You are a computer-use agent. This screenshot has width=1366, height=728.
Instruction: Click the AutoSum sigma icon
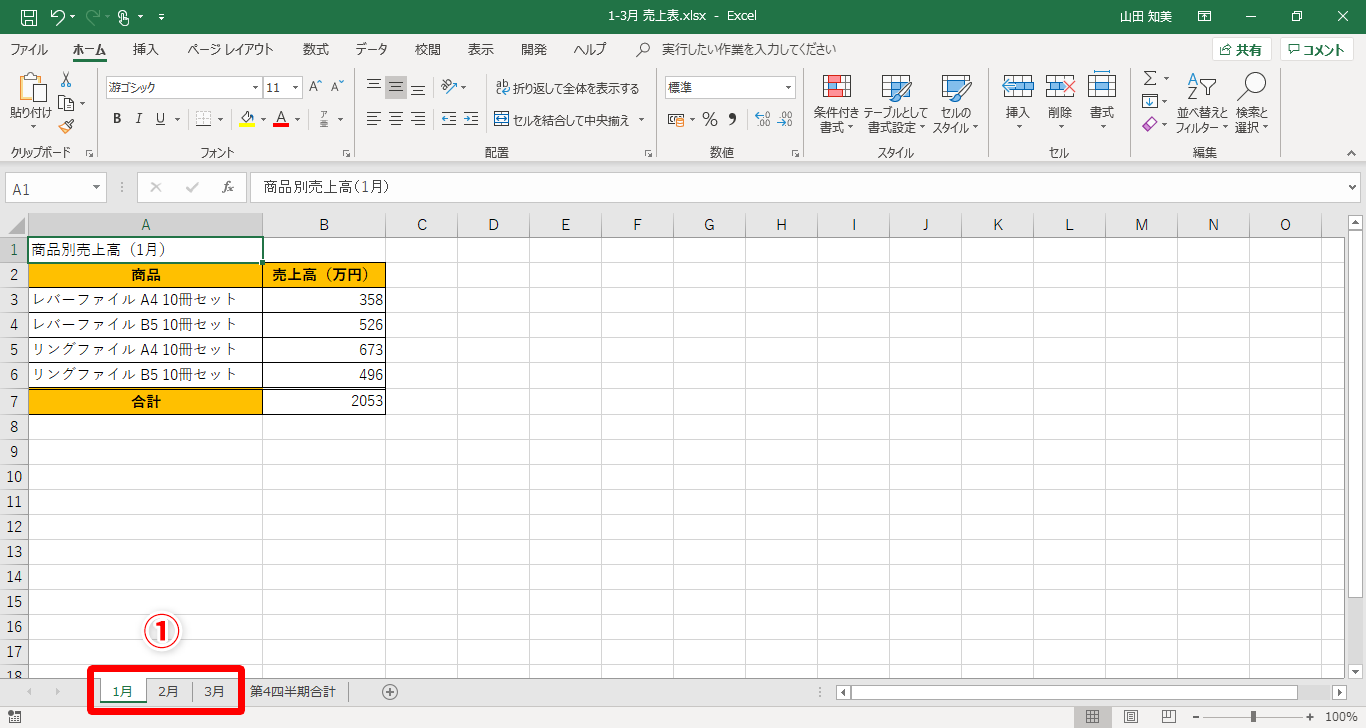tap(1150, 78)
